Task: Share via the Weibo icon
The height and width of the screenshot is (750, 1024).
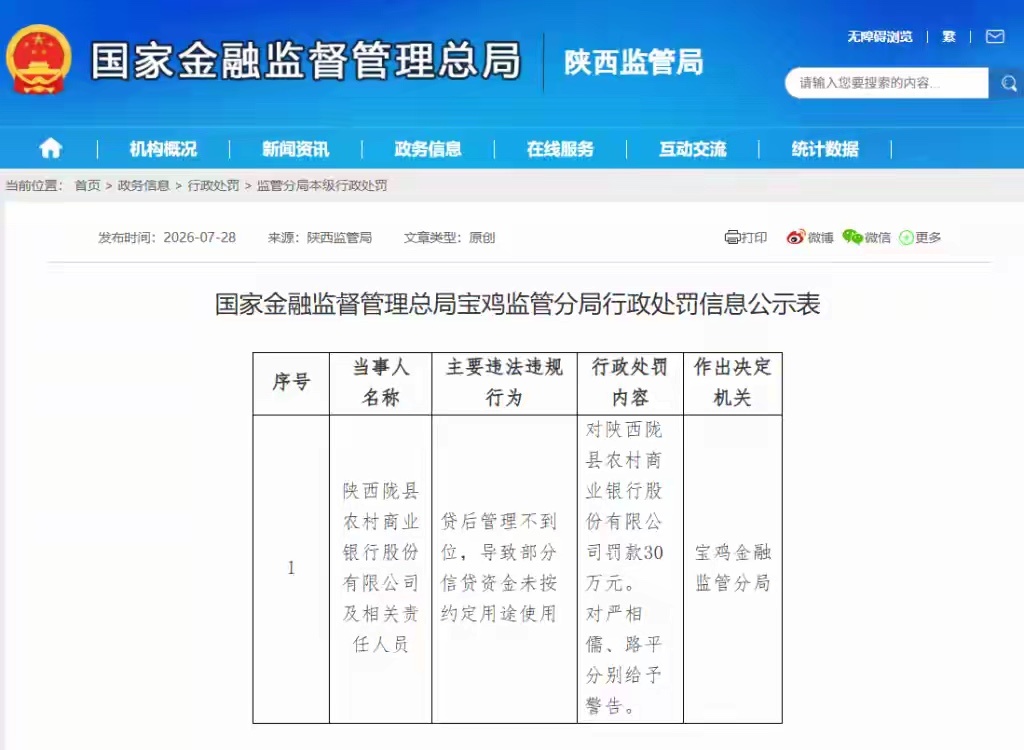Action: [x=795, y=237]
